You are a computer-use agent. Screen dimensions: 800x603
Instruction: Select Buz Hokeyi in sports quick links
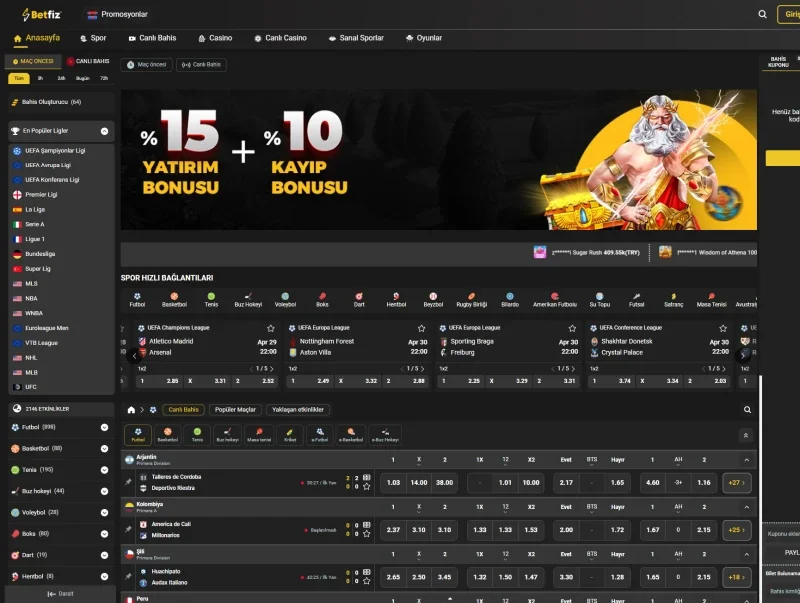(248, 300)
